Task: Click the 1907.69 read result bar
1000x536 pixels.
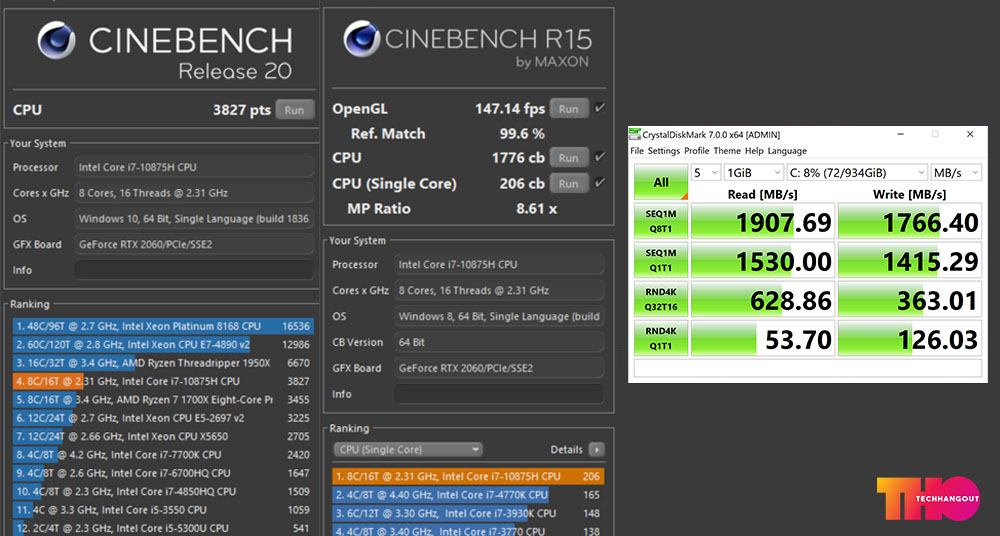Action: click(763, 221)
